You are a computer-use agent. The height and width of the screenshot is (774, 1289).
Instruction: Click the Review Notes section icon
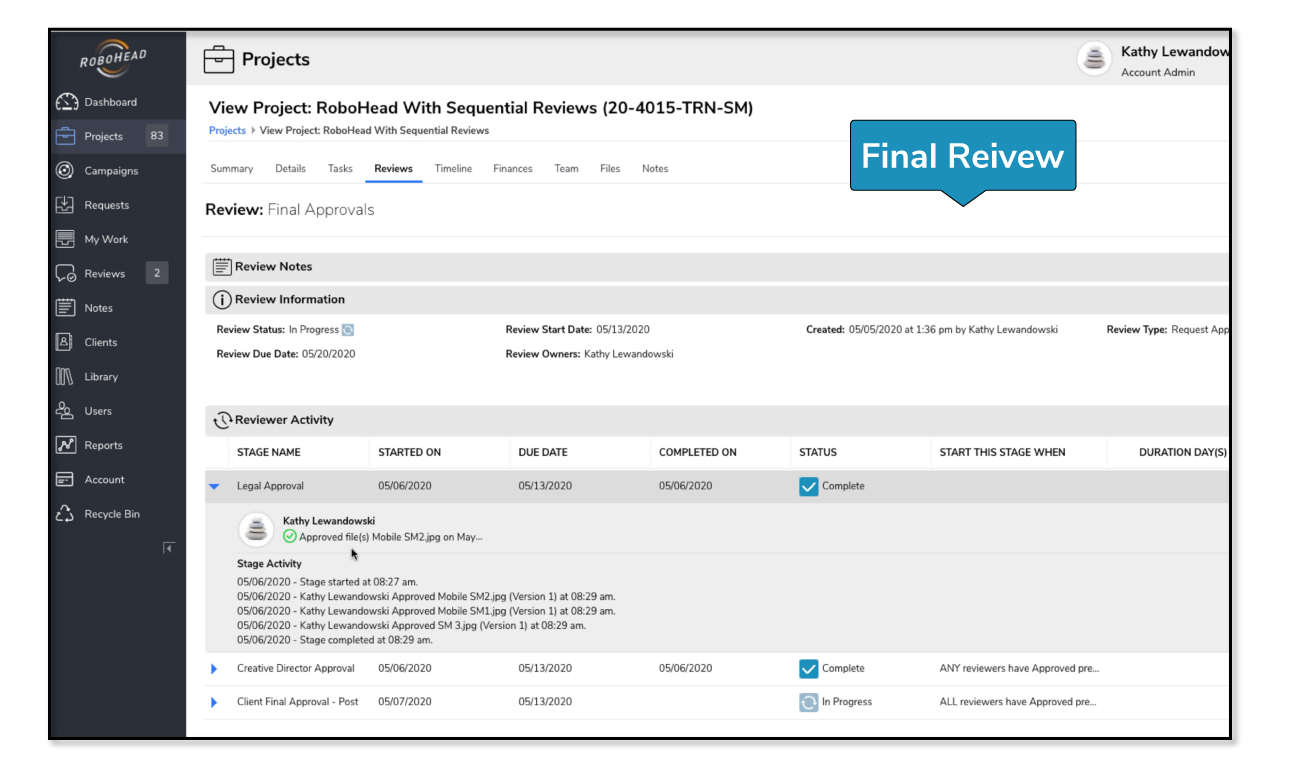(x=222, y=266)
